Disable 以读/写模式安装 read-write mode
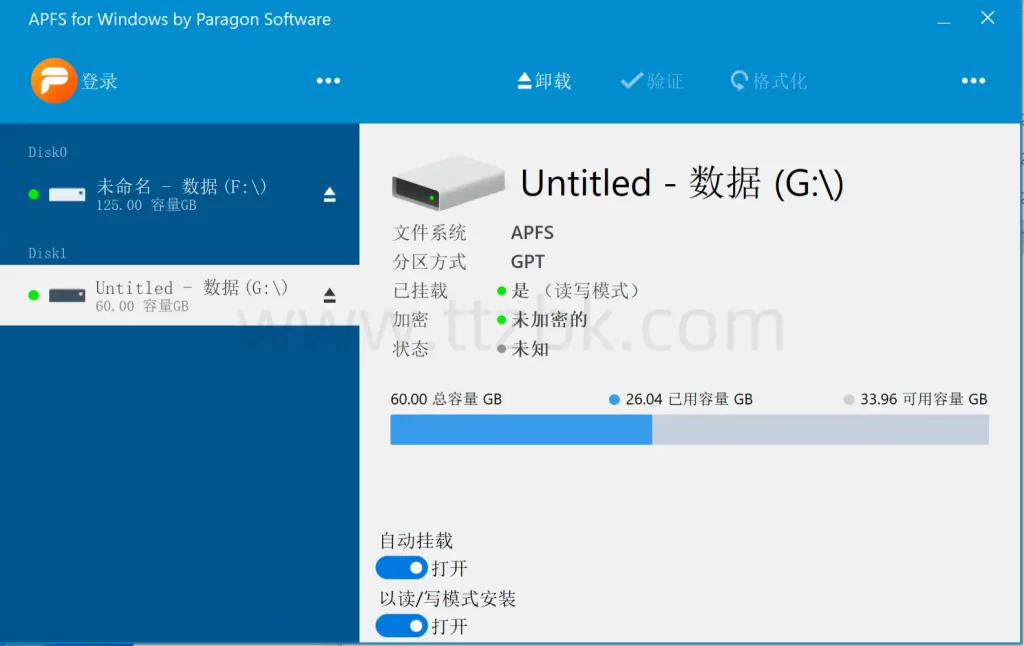Viewport: 1024px width, 646px height. [x=401, y=626]
